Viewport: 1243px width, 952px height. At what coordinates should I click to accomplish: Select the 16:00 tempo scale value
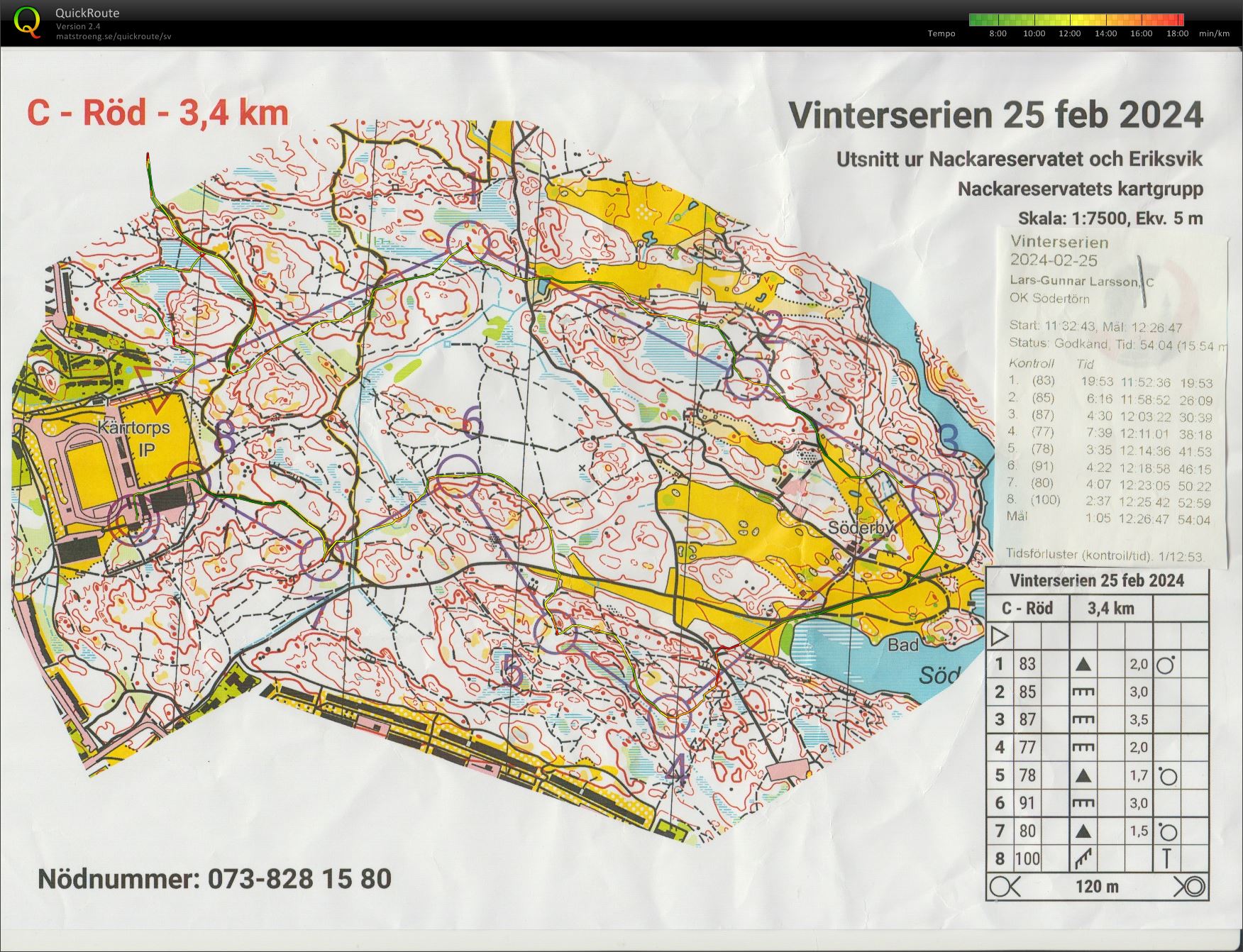pos(1141,33)
